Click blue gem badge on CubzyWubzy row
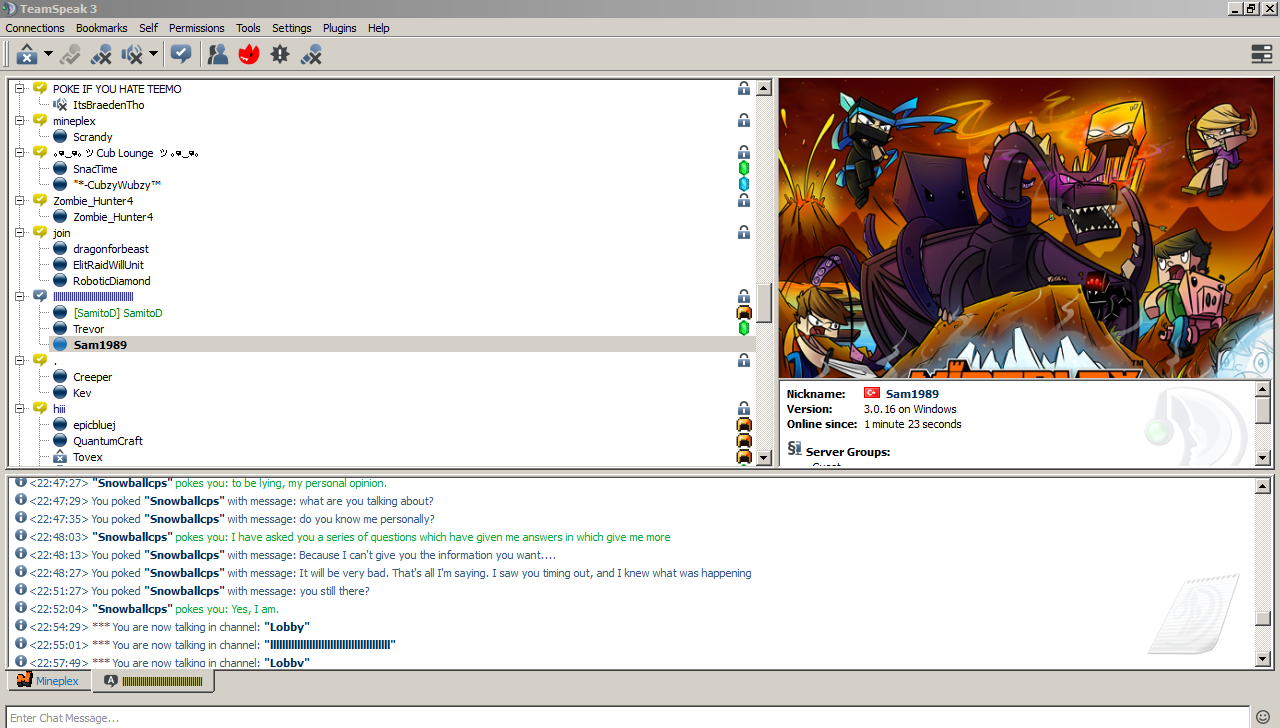Viewport: 1280px width, 728px height. point(743,185)
